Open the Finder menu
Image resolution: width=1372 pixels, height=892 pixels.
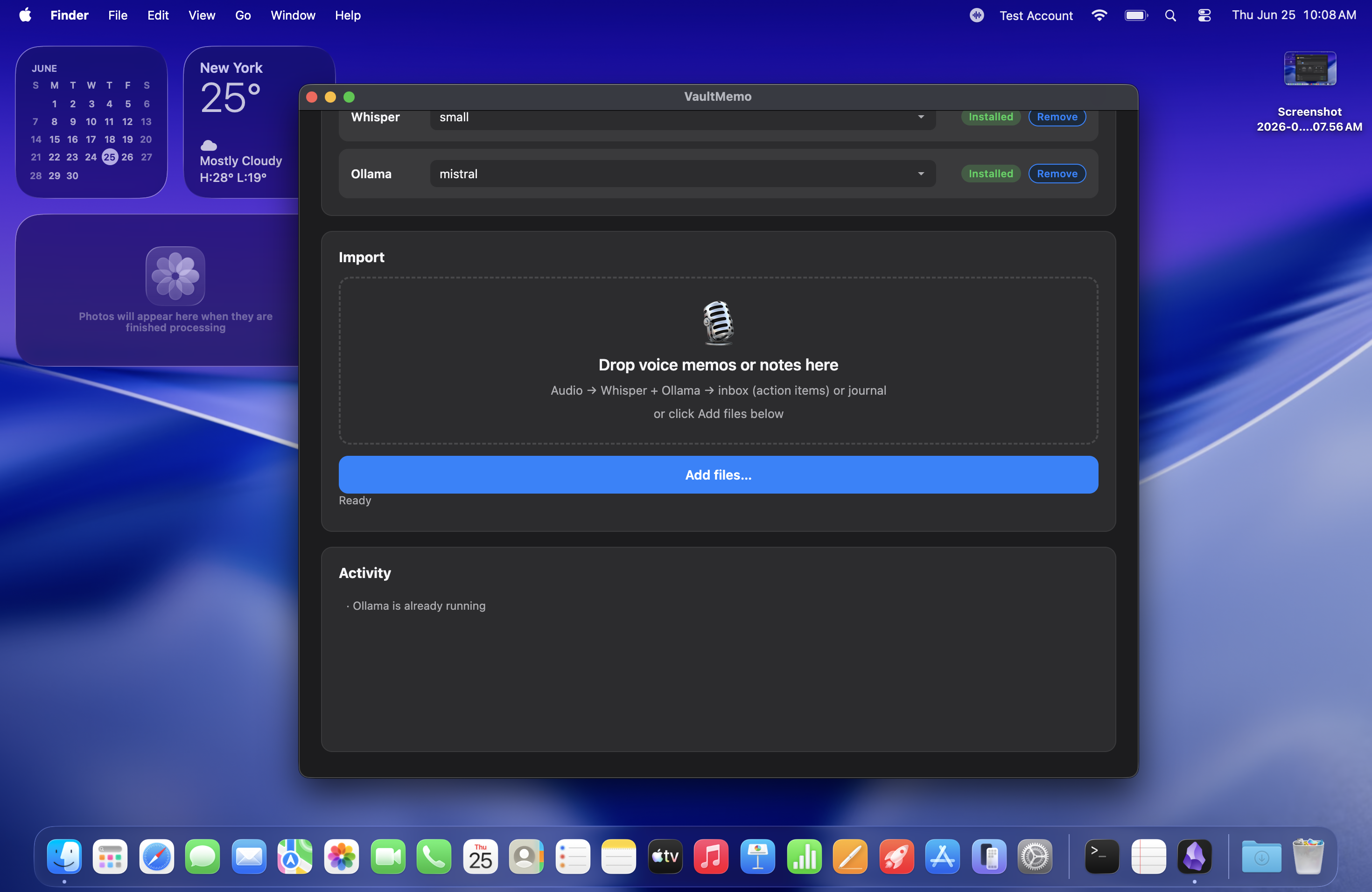pos(69,15)
